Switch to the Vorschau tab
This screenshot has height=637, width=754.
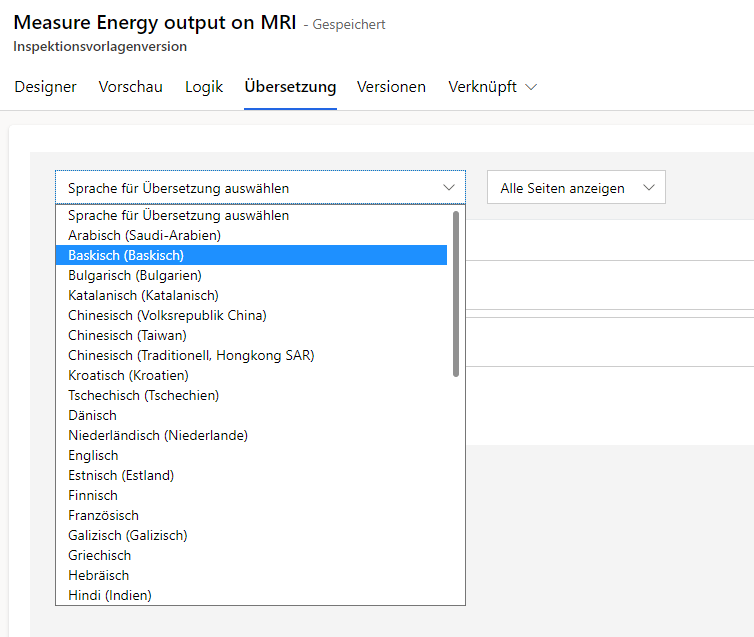coord(130,87)
